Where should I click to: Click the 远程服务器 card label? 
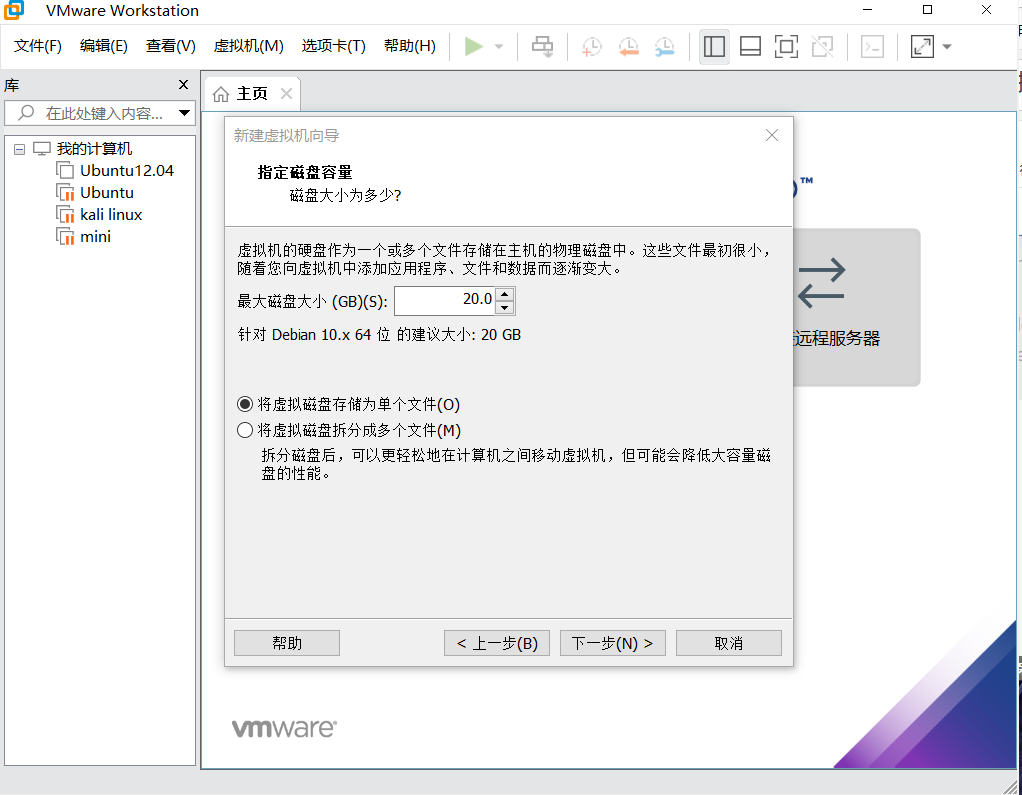point(837,339)
